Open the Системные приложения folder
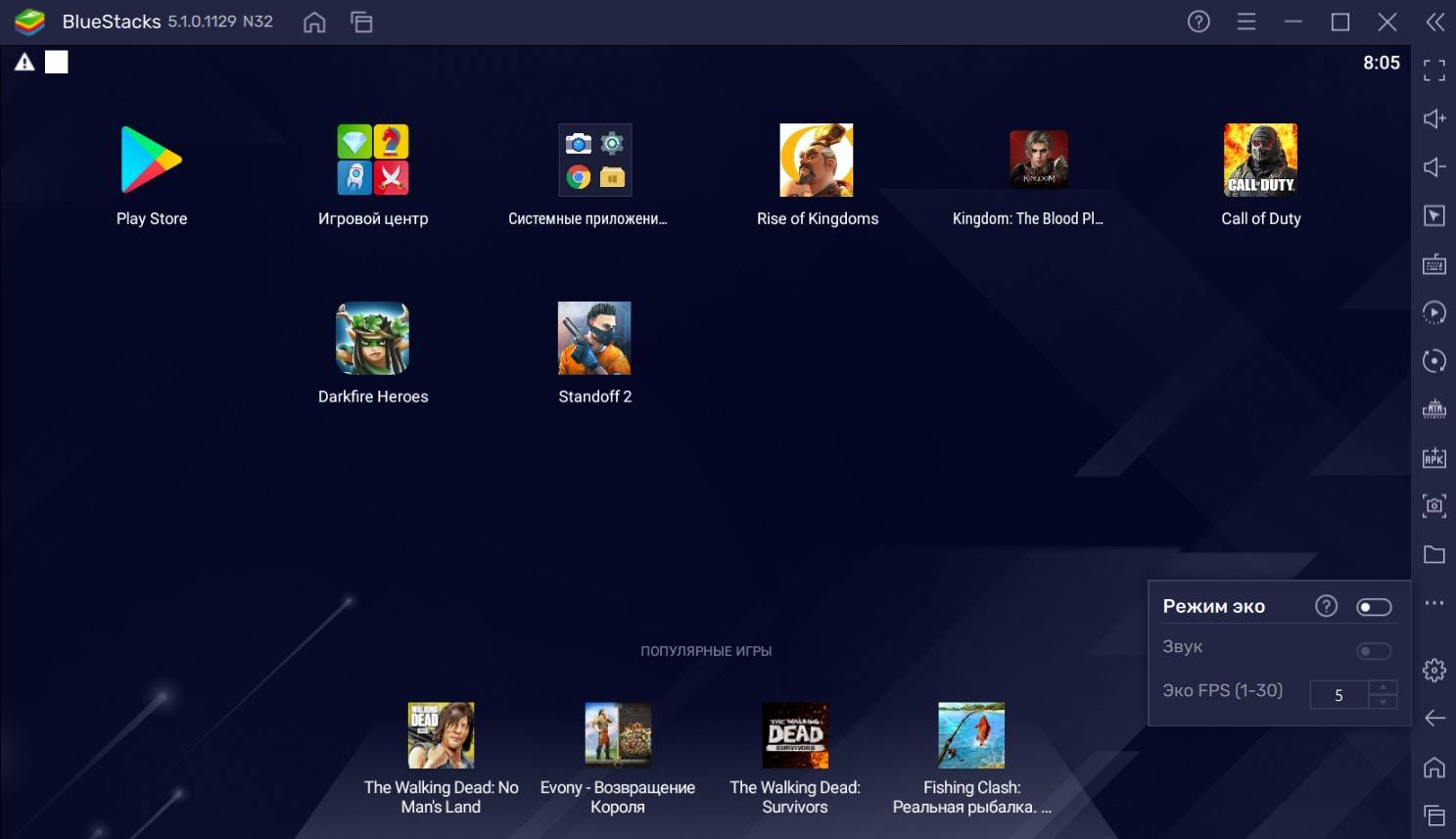Viewport: 1456px width, 839px height. point(594,160)
